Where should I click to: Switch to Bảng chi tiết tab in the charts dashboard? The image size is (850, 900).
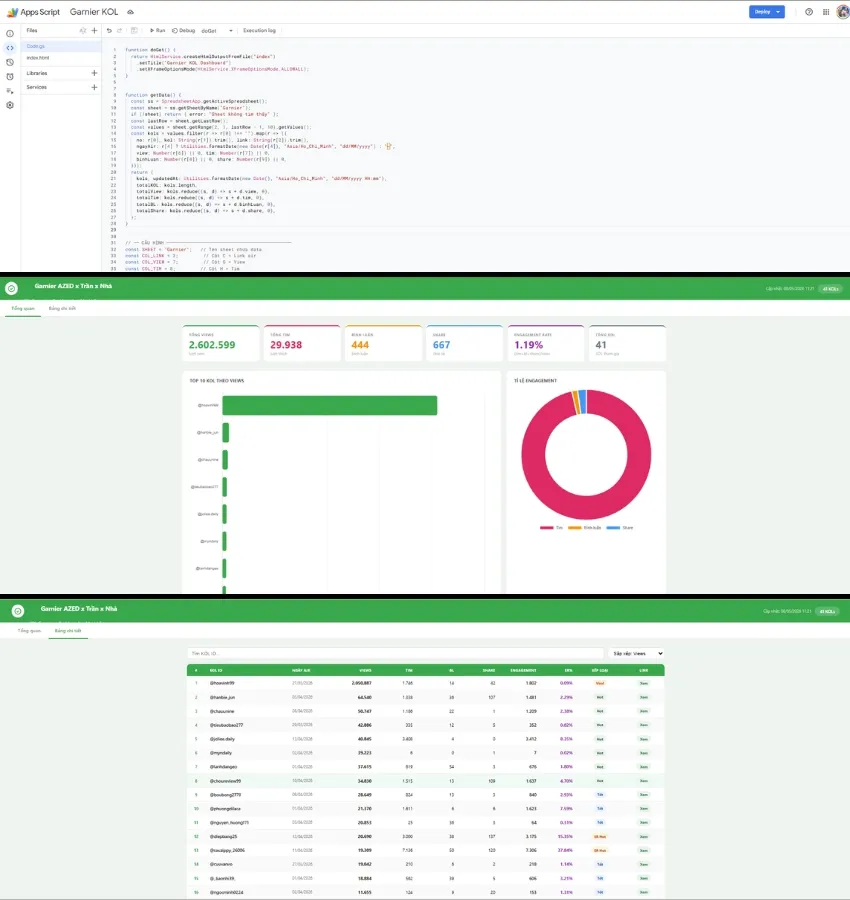[62, 308]
